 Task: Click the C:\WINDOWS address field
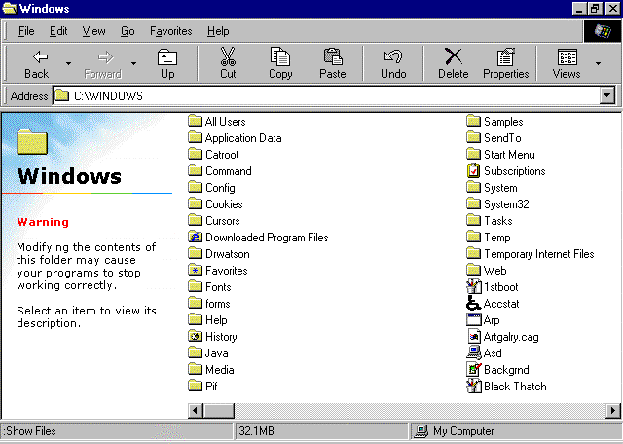coord(330,96)
